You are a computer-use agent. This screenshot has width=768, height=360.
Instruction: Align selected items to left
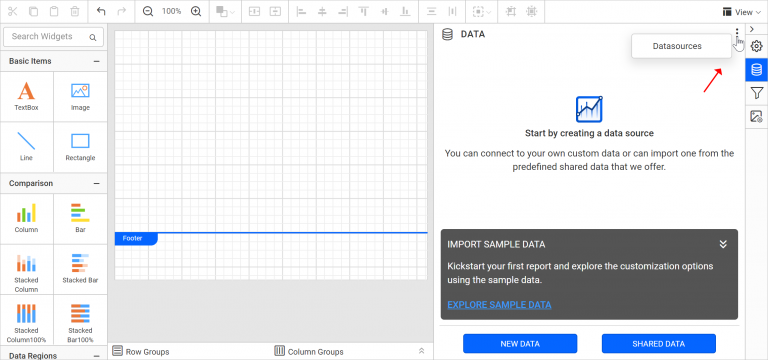302,11
